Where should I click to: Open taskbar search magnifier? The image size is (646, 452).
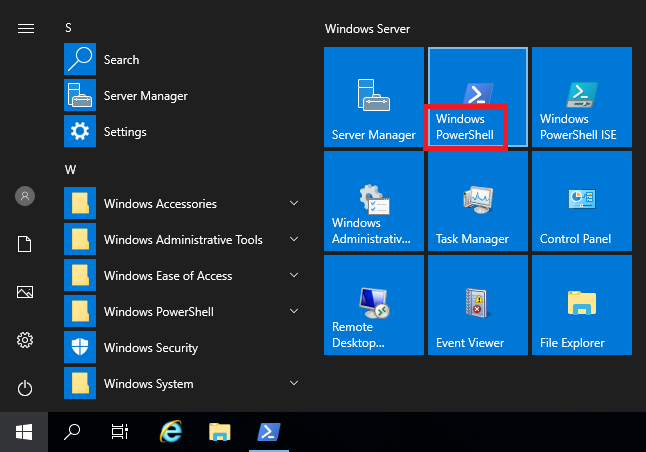coord(72,432)
